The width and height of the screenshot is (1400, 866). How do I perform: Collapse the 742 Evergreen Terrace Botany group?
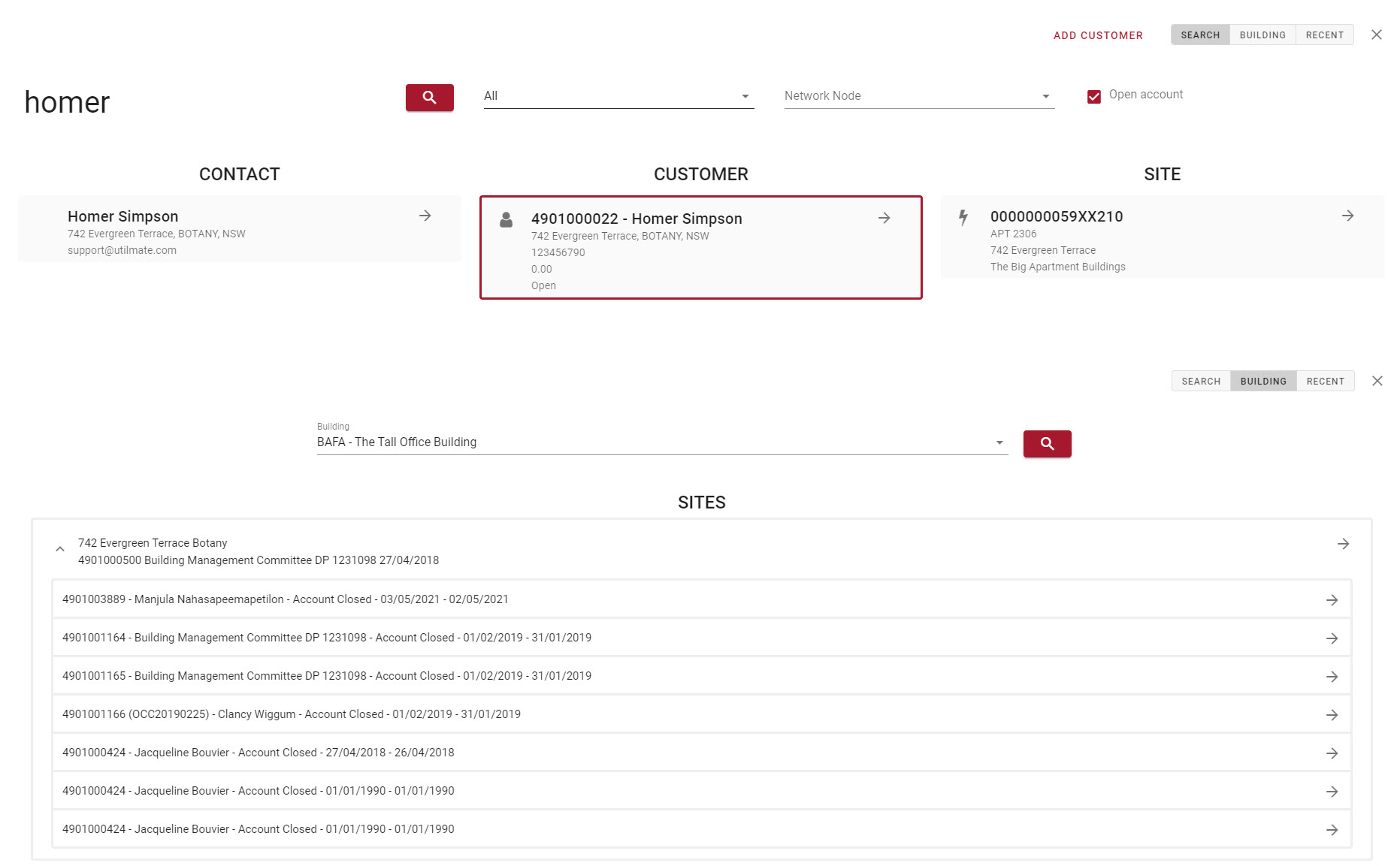tap(60, 550)
